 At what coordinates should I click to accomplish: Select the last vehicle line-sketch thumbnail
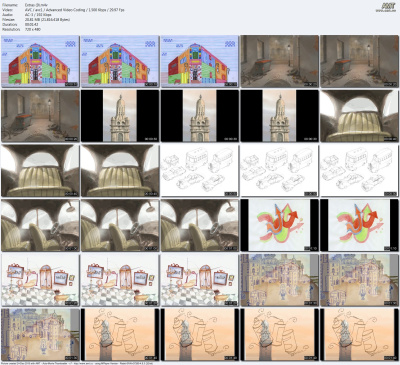(x=359, y=170)
